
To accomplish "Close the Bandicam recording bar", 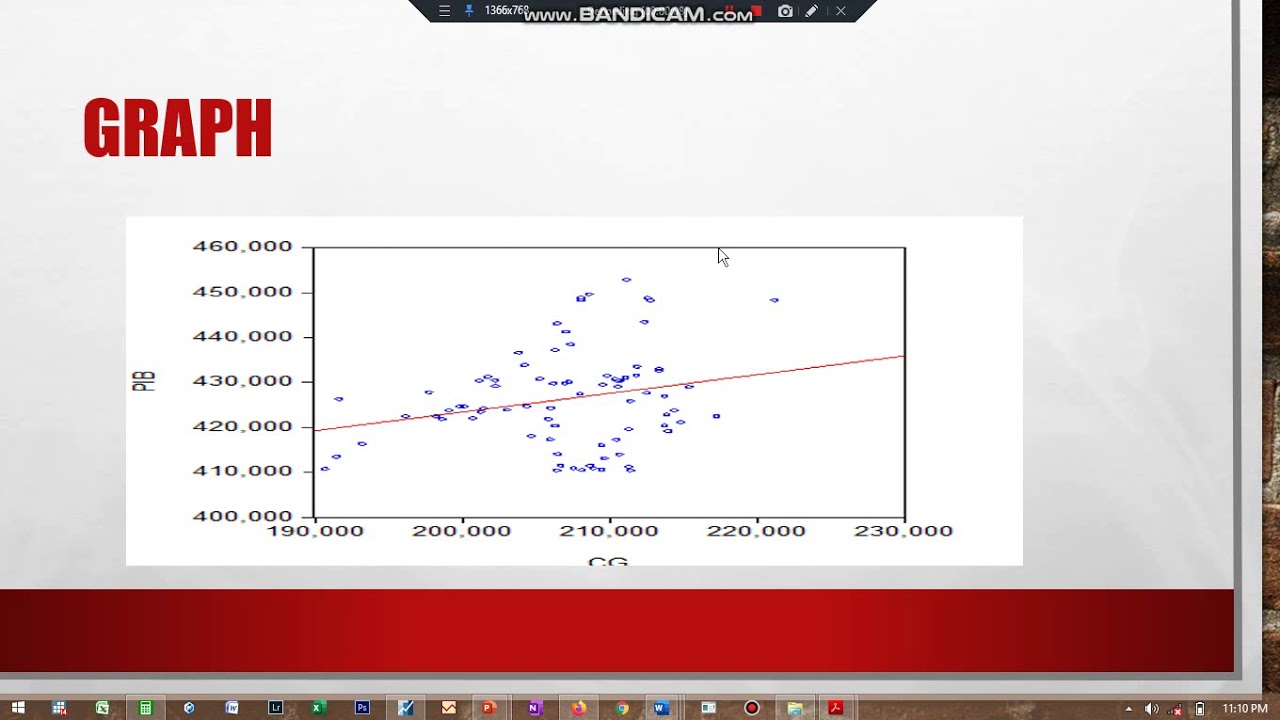I will click(x=840, y=11).
